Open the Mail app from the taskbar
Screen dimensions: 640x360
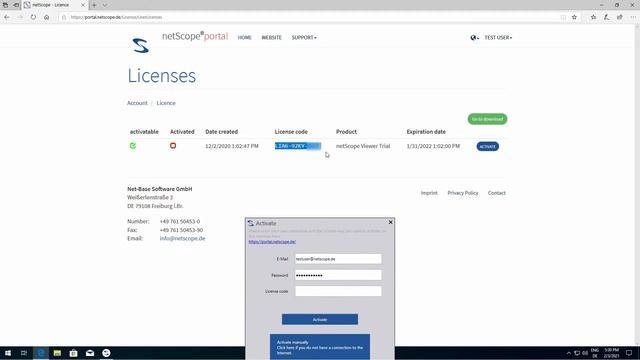click(x=90, y=353)
